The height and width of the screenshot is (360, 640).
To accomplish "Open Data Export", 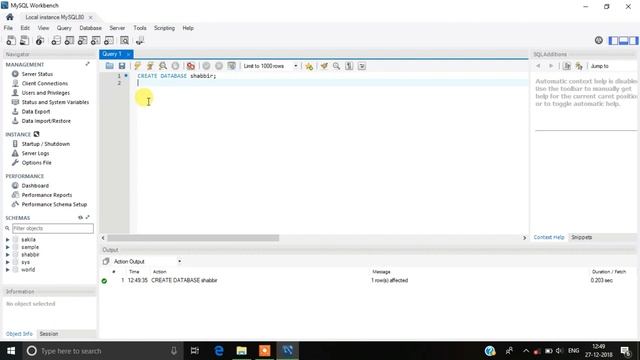I will pyautogui.click(x=36, y=111).
